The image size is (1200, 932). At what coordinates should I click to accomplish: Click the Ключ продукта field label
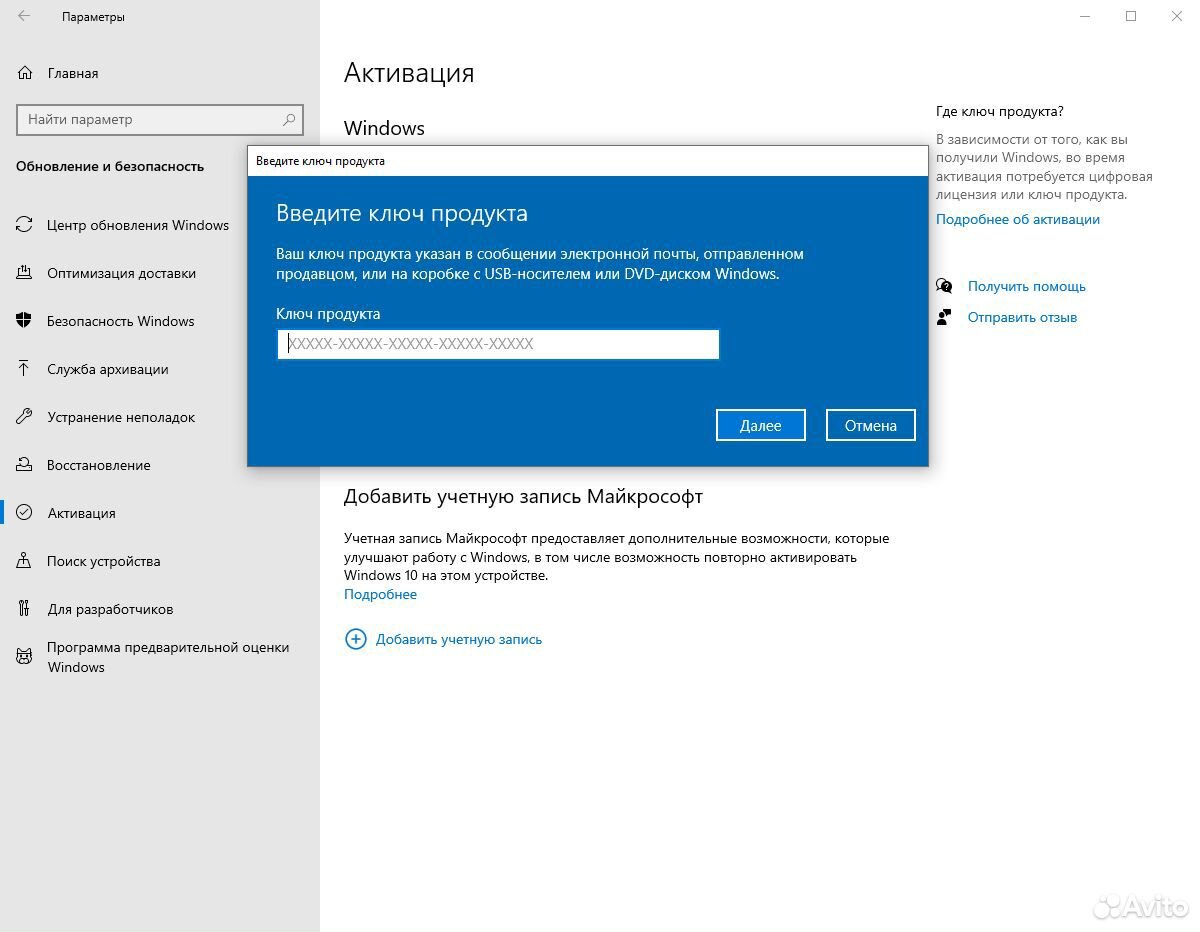point(328,314)
